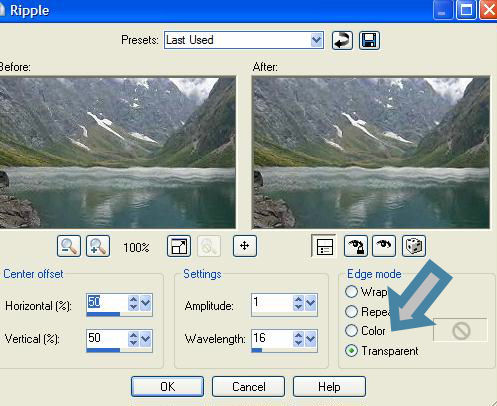The height and width of the screenshot is (406, 497).
Task: Expand the Horizontal offset slider dropdown
Action: pos(146,303)
